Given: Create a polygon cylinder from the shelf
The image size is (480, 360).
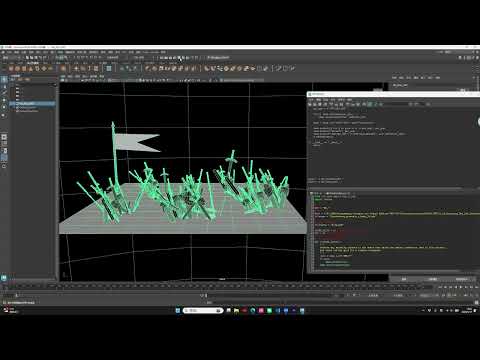Looking at the screenshot, I should point(24,69).
